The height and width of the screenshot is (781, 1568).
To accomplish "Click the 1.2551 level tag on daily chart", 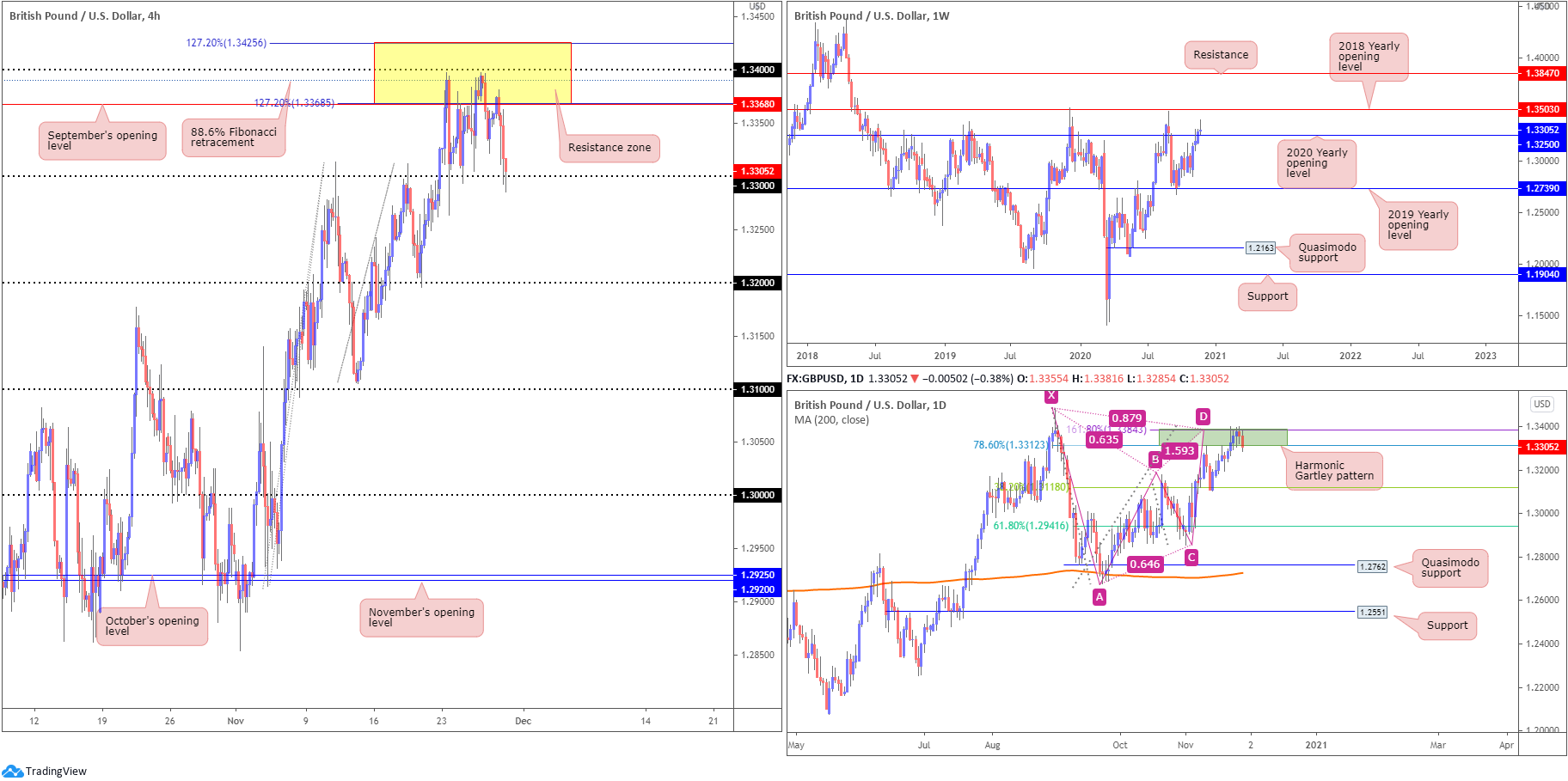I will [1372, 613].
